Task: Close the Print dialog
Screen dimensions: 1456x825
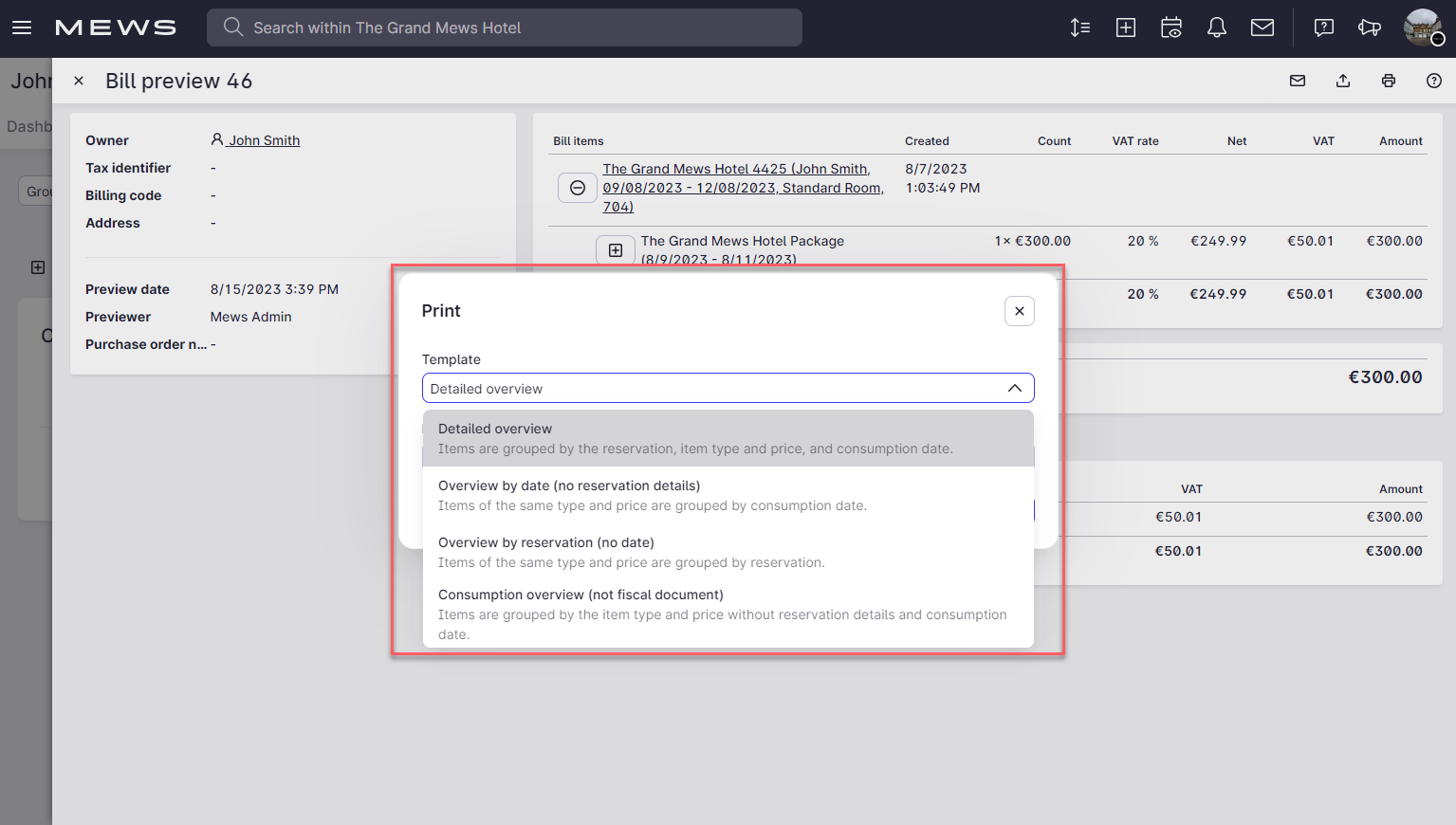Action: click(1019, 311)
